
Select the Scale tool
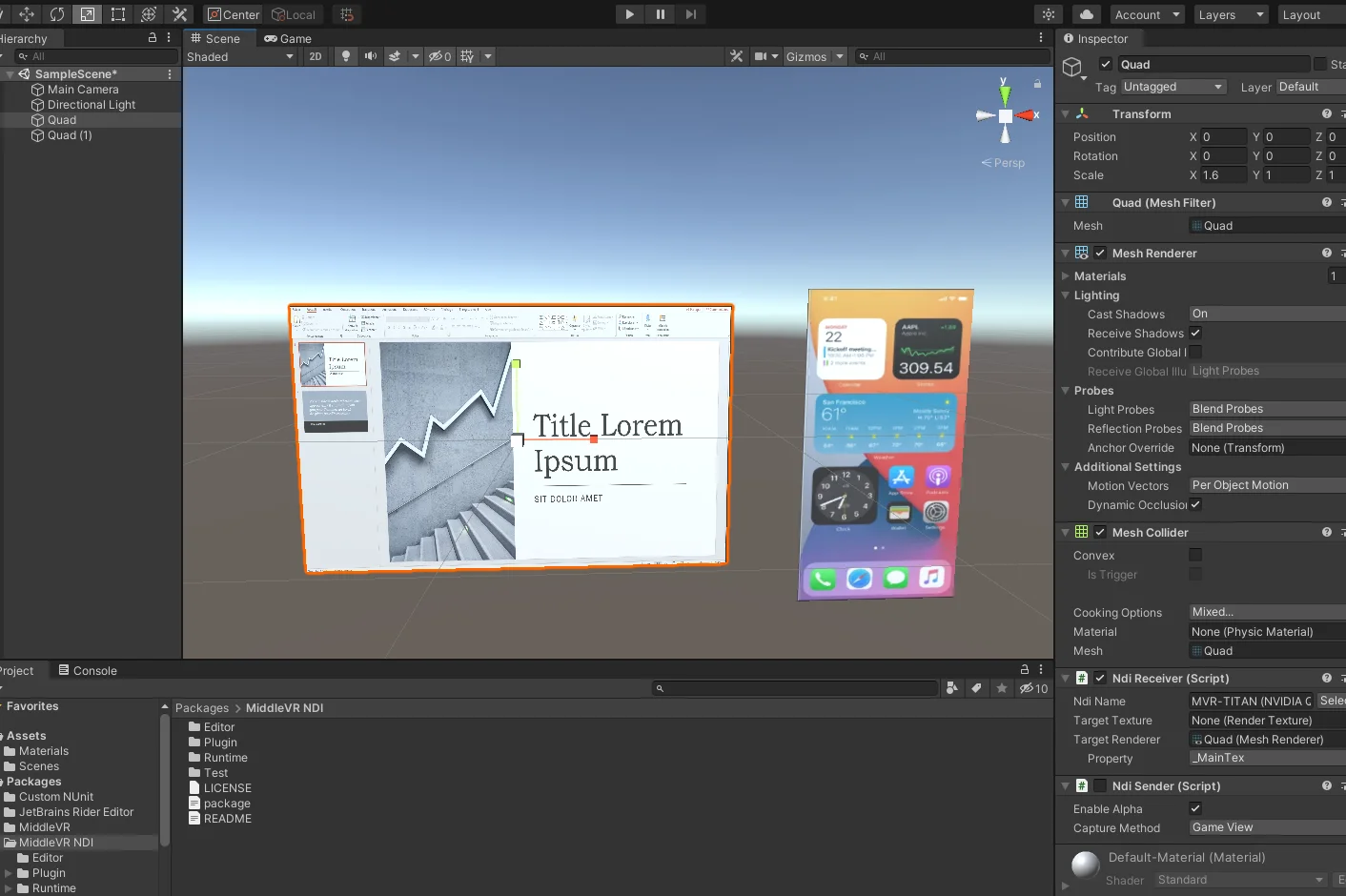pos(88,14)
